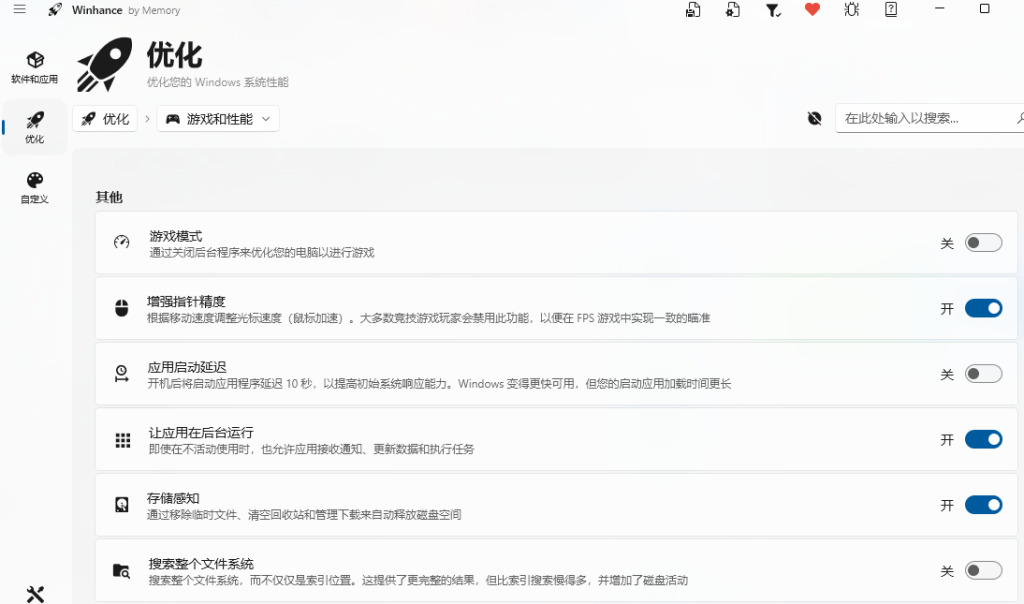Image resolution: width=1024 pixels, height=604 pixels.
Task: Click the 其他 section heading
Action: (109, 197)
